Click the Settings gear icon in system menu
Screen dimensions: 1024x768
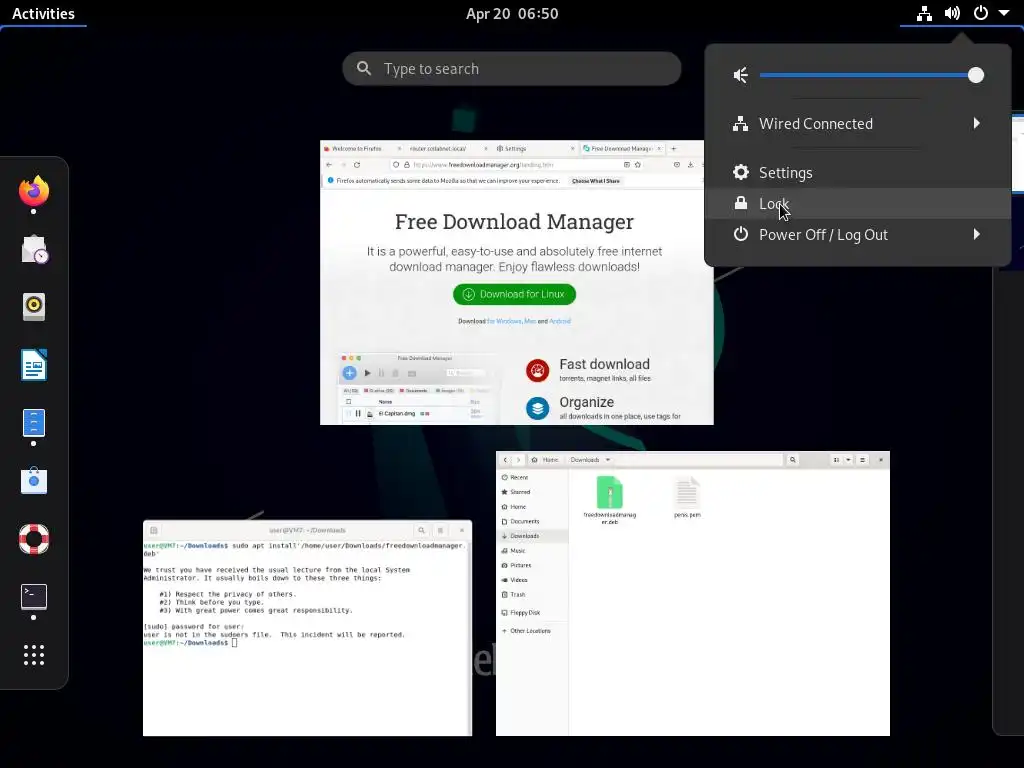[x=741, y=172]
